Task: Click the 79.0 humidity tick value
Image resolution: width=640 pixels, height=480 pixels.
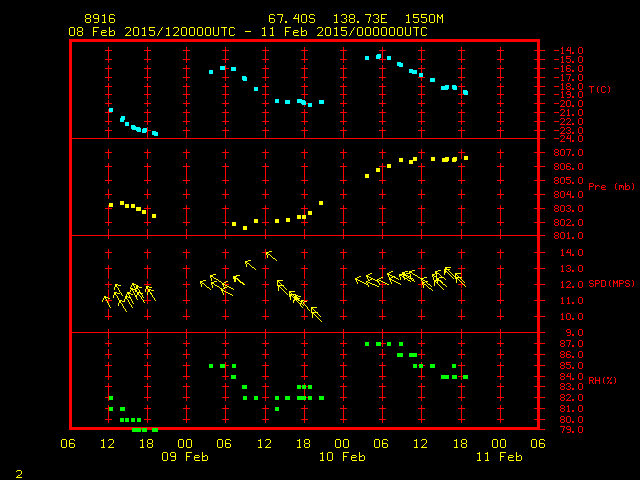Action: point(572,429)
